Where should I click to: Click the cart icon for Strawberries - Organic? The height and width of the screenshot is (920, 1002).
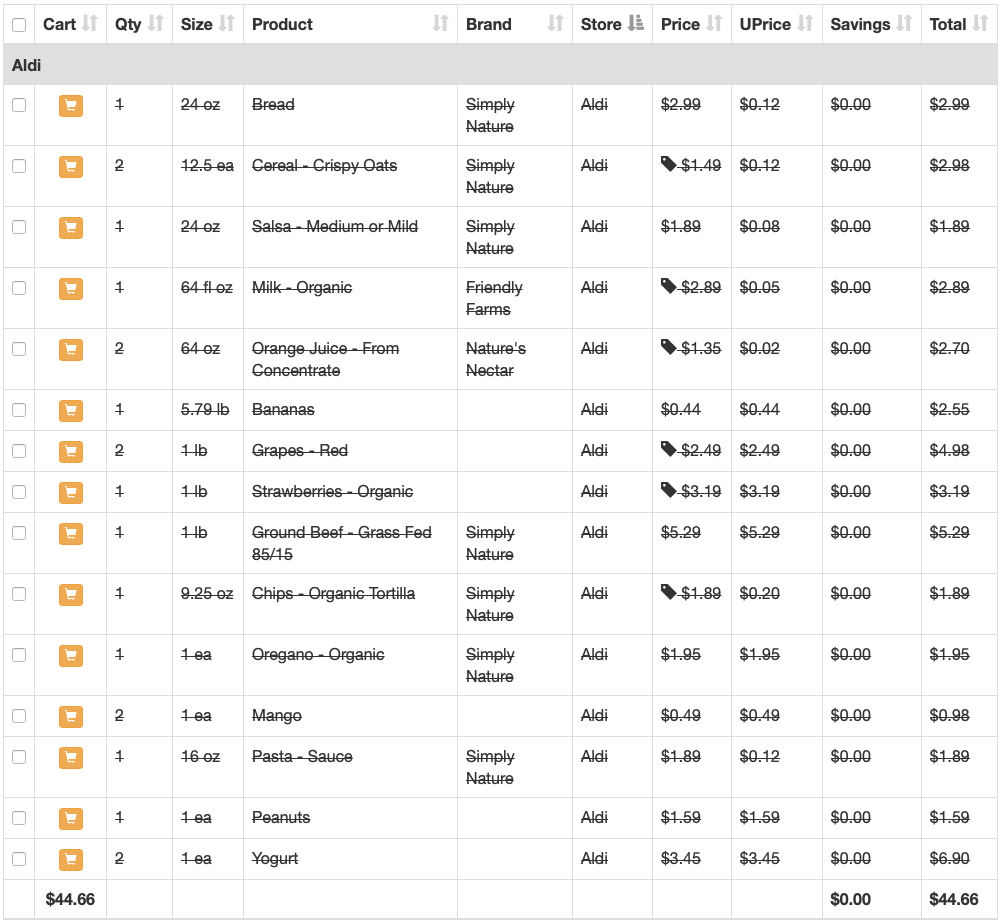pyautogui.click(x=71, y=492)
